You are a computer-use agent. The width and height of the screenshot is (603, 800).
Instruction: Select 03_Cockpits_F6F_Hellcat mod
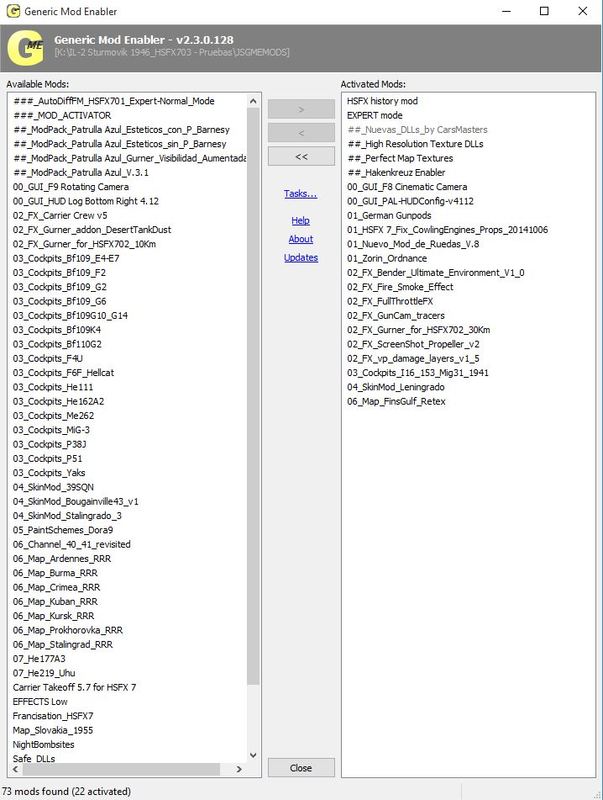[x=64, y=372]
